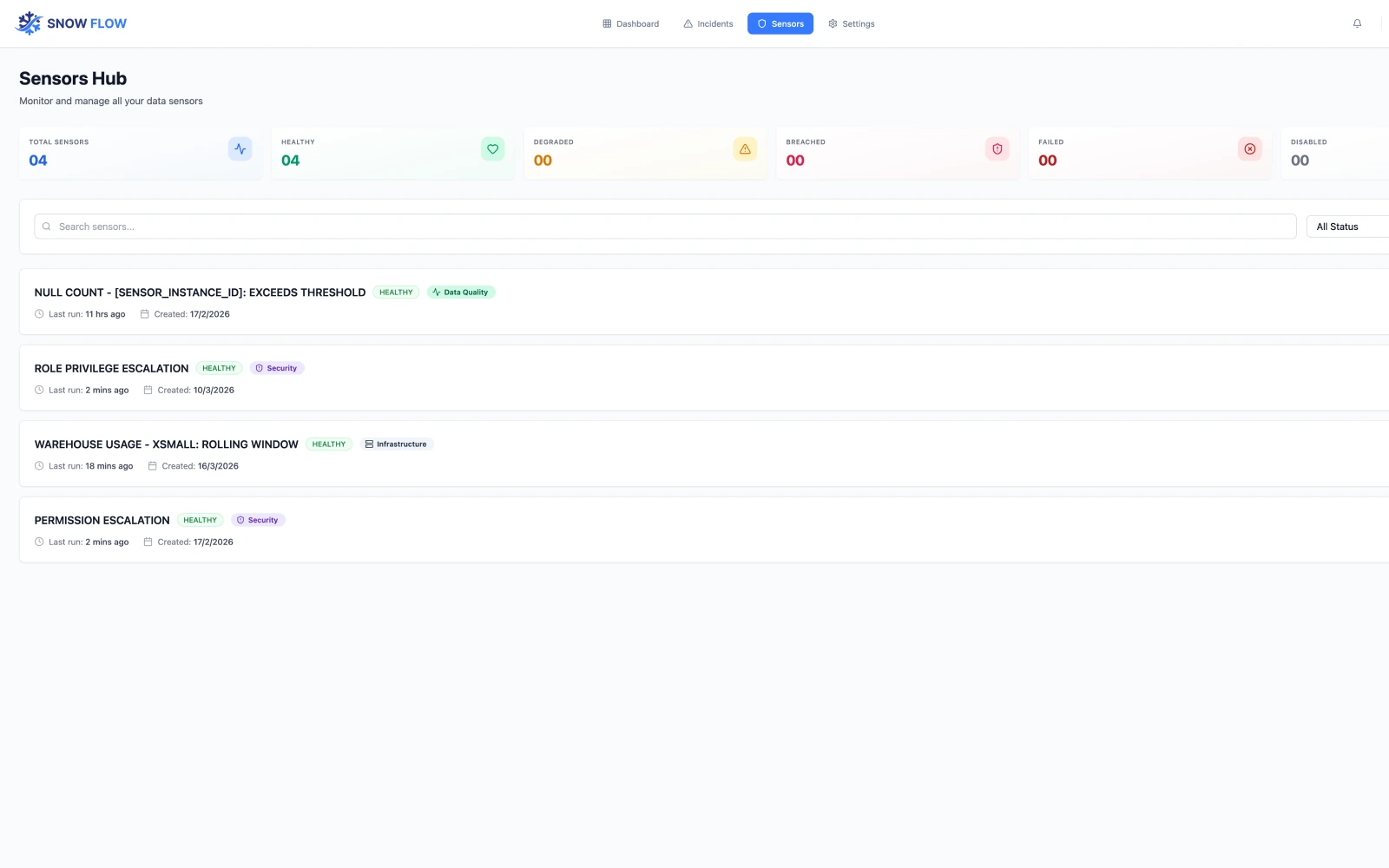Screen dimensions: 1389x868
Task: Select the Disabled 00 count
Action: 1300,161
